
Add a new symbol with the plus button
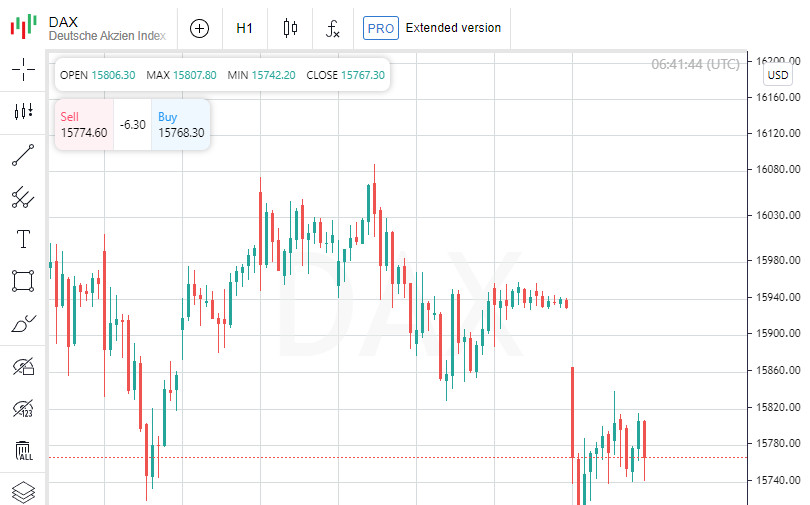pos(200,28)
